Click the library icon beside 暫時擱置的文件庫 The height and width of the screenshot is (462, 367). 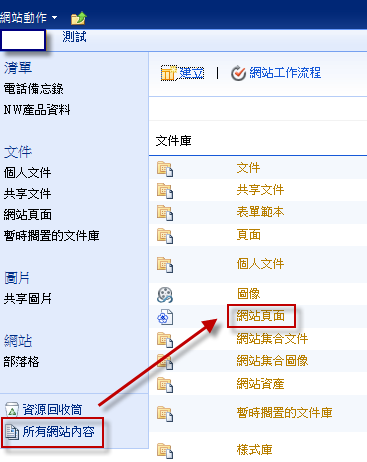coord(165,414)
